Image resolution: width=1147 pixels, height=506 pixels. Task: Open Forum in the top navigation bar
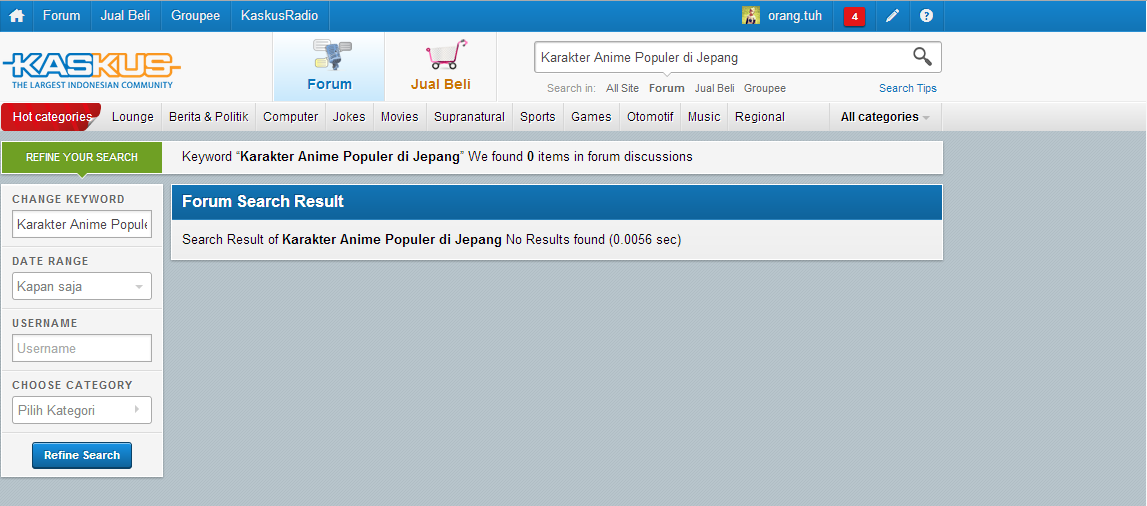[x=61, y=15]
